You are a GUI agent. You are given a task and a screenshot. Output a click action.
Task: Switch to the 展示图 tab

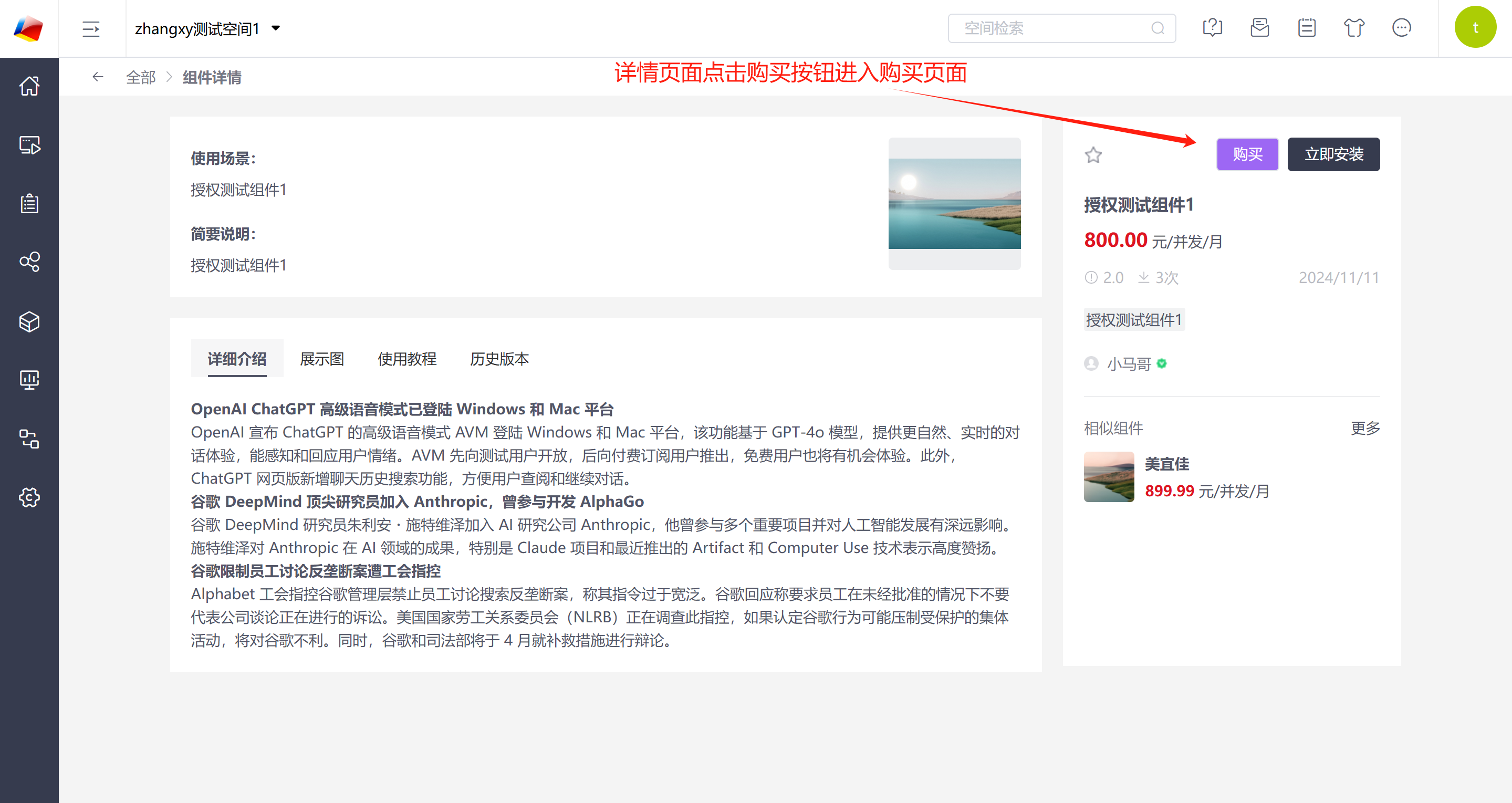(321, 359)
